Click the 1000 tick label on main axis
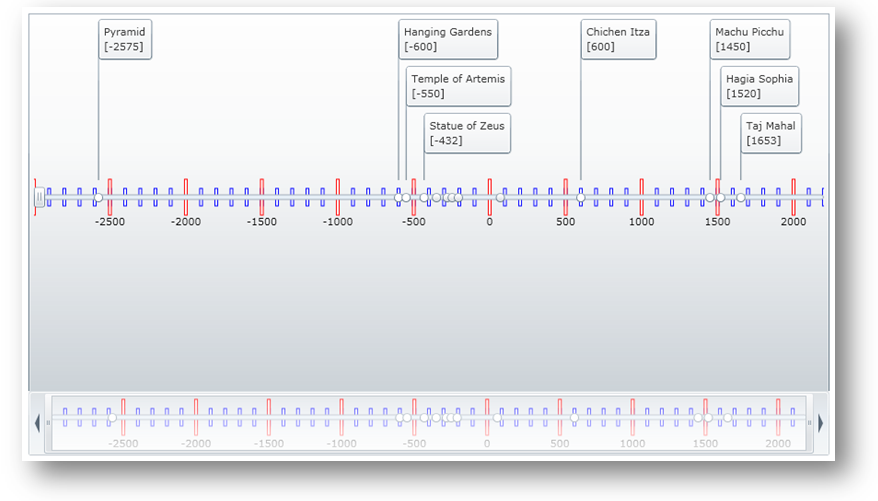The width and height of the screenshot is (878, 501). 642,222
